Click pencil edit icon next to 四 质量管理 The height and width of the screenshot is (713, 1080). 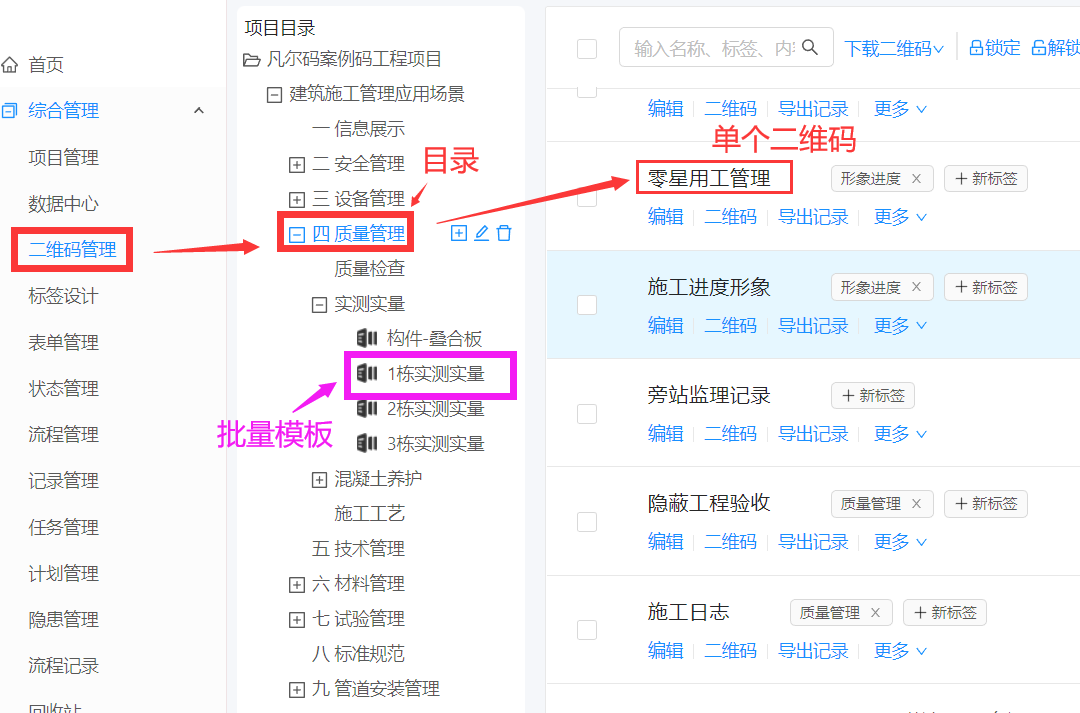coord(481,233)
